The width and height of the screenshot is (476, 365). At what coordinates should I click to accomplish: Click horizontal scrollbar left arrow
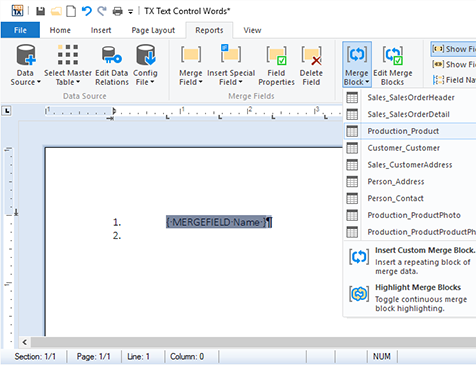point(25,342)
